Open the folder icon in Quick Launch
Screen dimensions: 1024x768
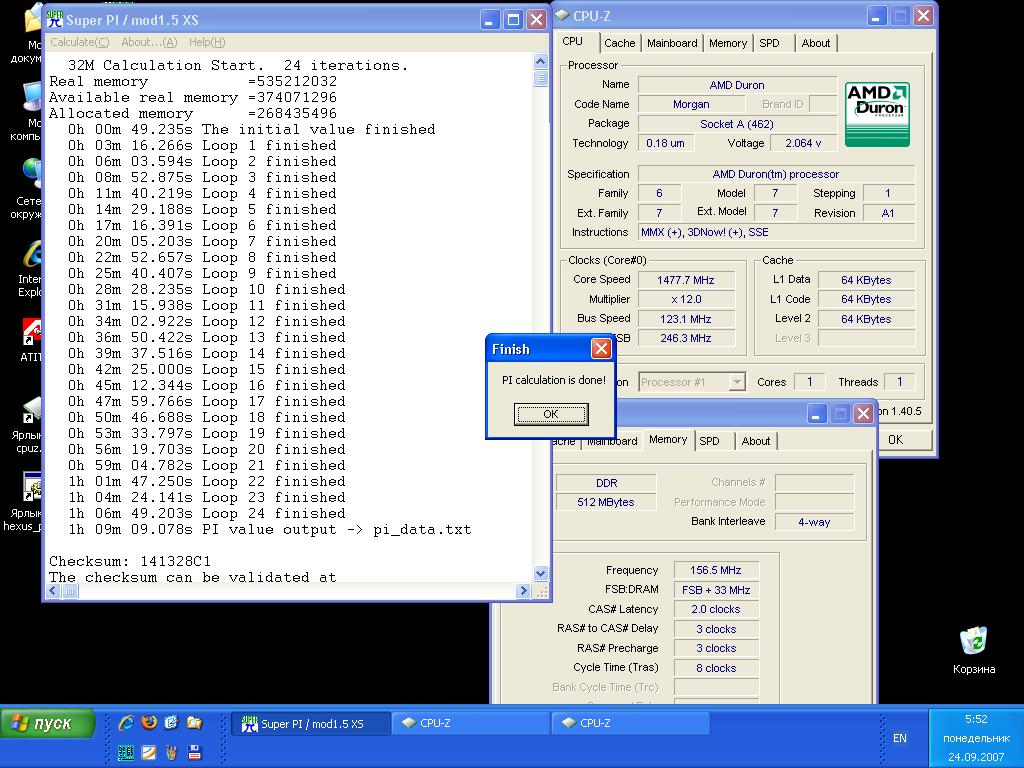click(194, 722)
